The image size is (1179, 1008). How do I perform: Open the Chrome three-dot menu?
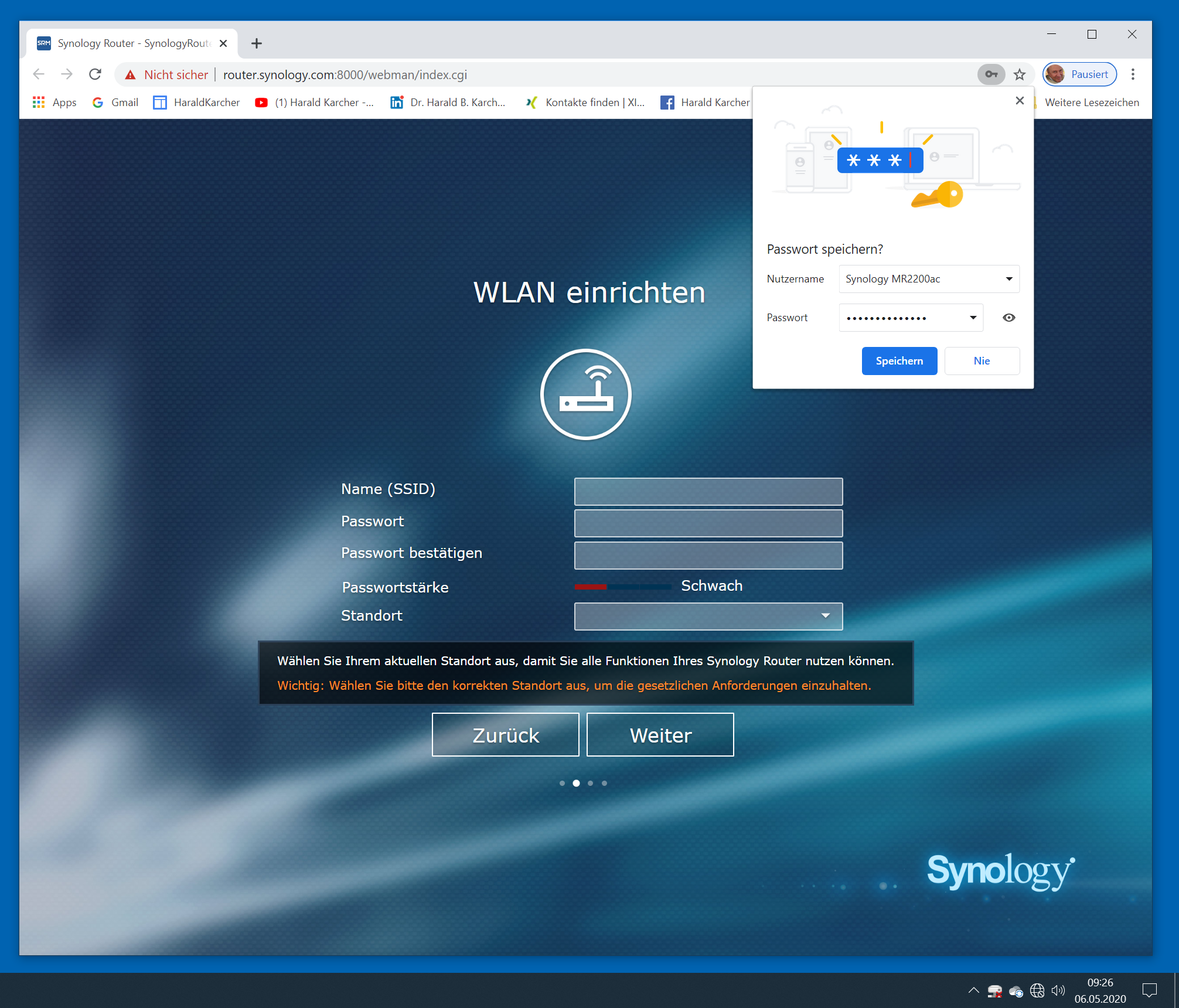(x=1133, y=74)
